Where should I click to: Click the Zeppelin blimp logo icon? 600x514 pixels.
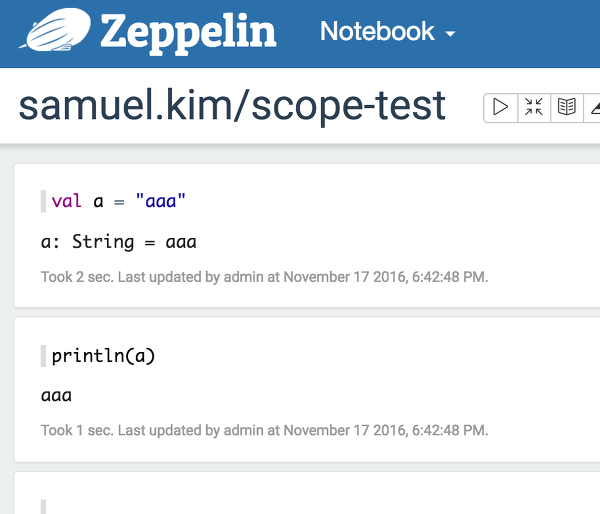pyautogui.click(x=55, y=30)
